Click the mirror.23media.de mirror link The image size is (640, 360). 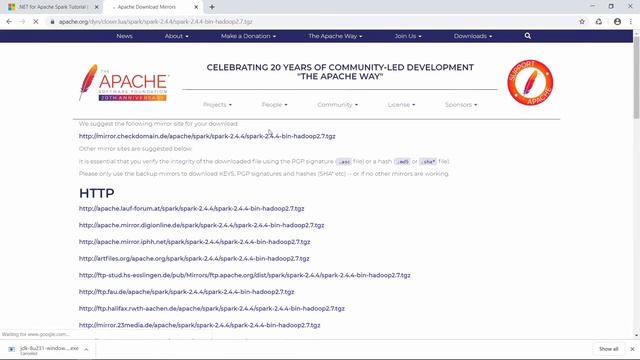[200, 325]
